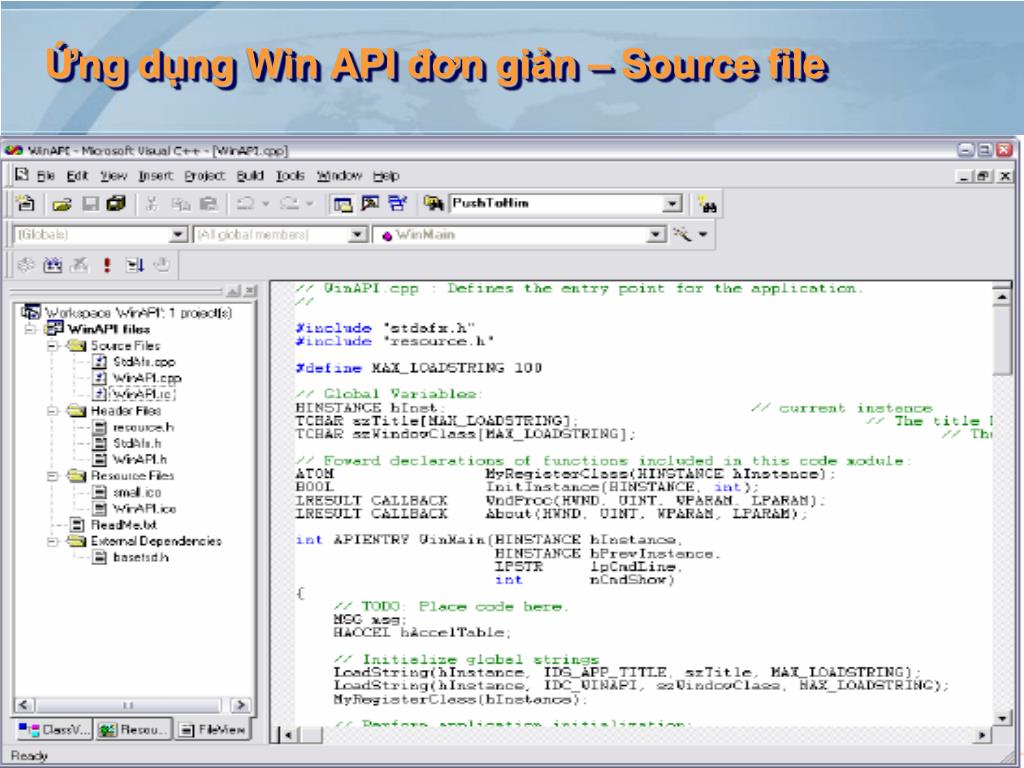Open the (Globals) class dropdown

pos(178,234)
